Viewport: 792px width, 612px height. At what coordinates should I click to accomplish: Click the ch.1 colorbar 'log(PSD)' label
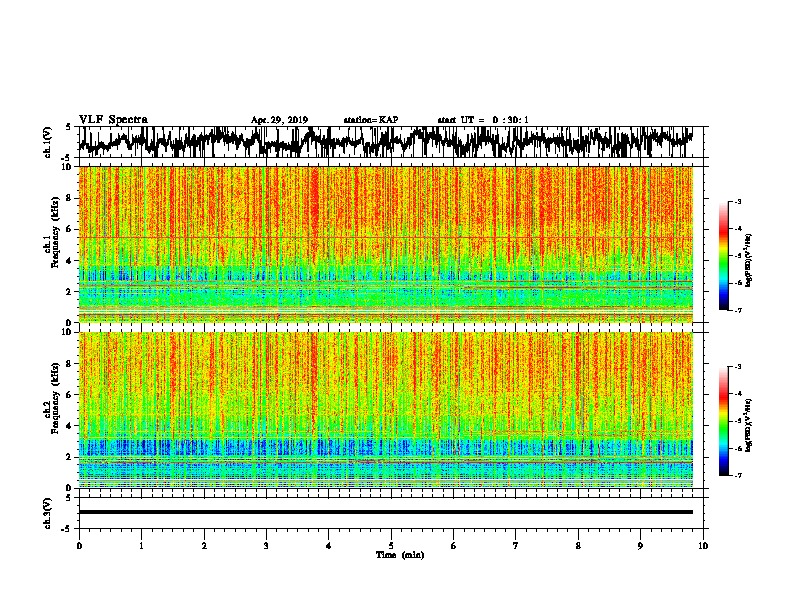pyautogui.click(x=749, y=260)
